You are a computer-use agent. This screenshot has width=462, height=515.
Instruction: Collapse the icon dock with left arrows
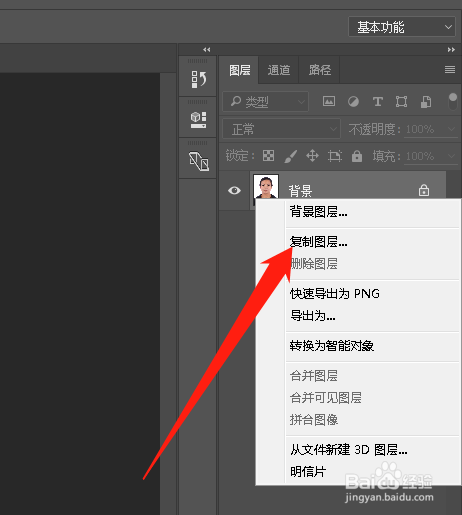tap(207, 50)
